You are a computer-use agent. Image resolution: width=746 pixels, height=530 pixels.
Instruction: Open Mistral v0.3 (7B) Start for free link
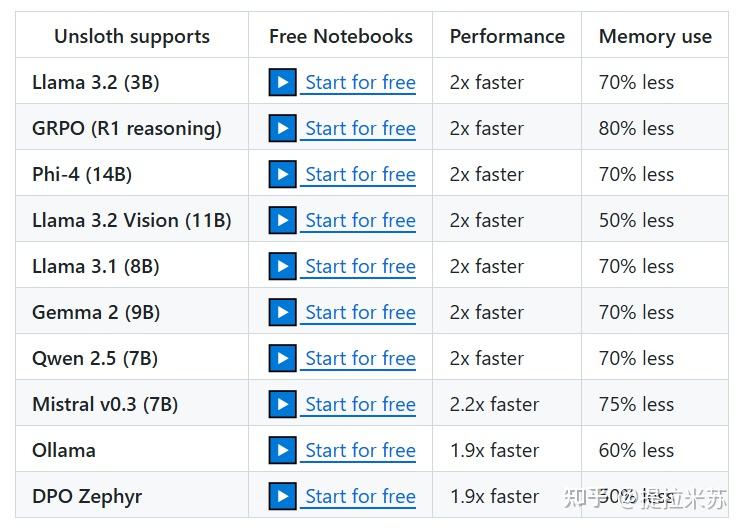click(x=360, y=405)
